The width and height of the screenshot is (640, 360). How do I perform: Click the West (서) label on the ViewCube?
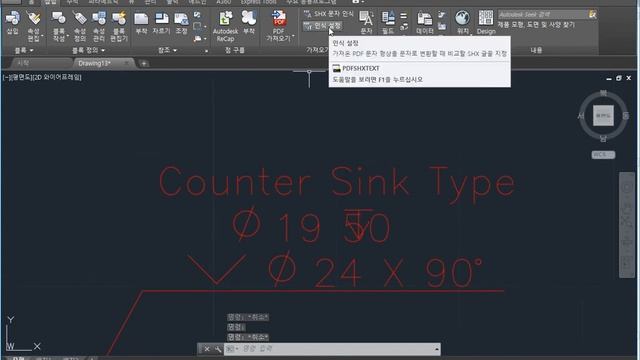581,116
